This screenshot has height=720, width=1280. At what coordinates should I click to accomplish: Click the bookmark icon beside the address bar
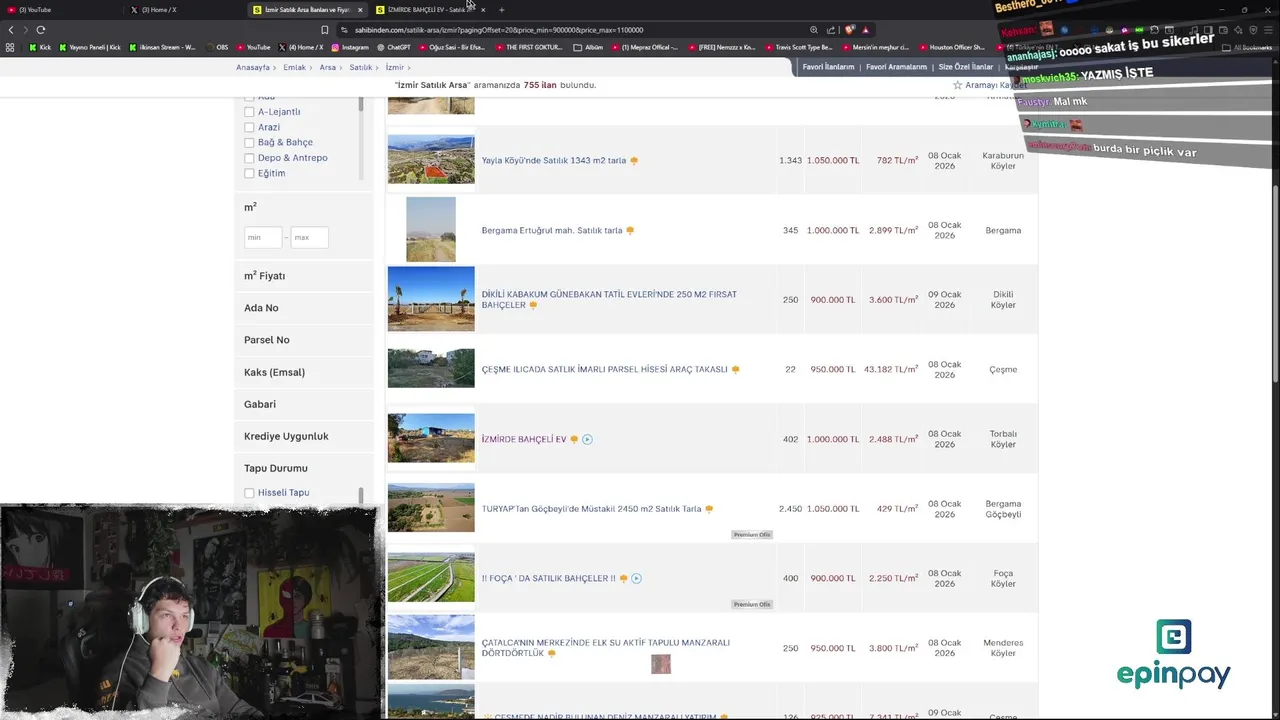(x=324, y=30)
